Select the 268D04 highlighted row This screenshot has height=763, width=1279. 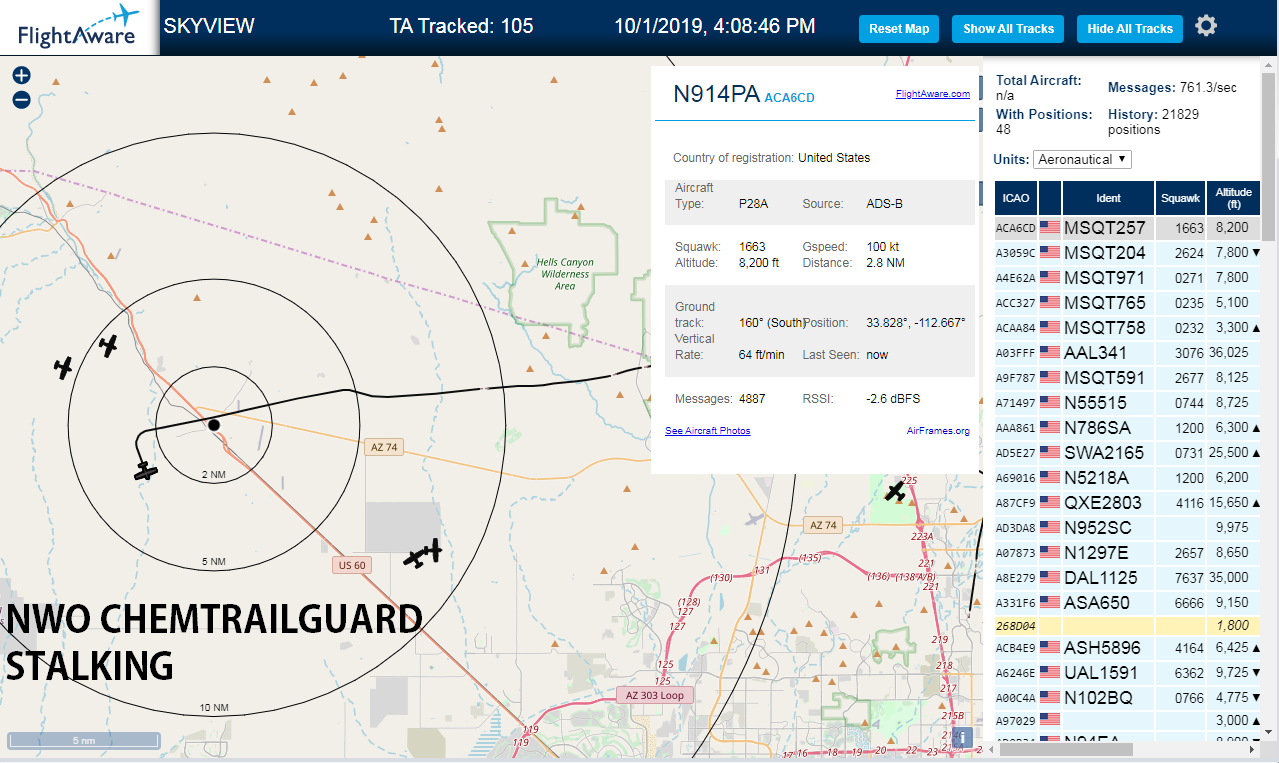1127,626
